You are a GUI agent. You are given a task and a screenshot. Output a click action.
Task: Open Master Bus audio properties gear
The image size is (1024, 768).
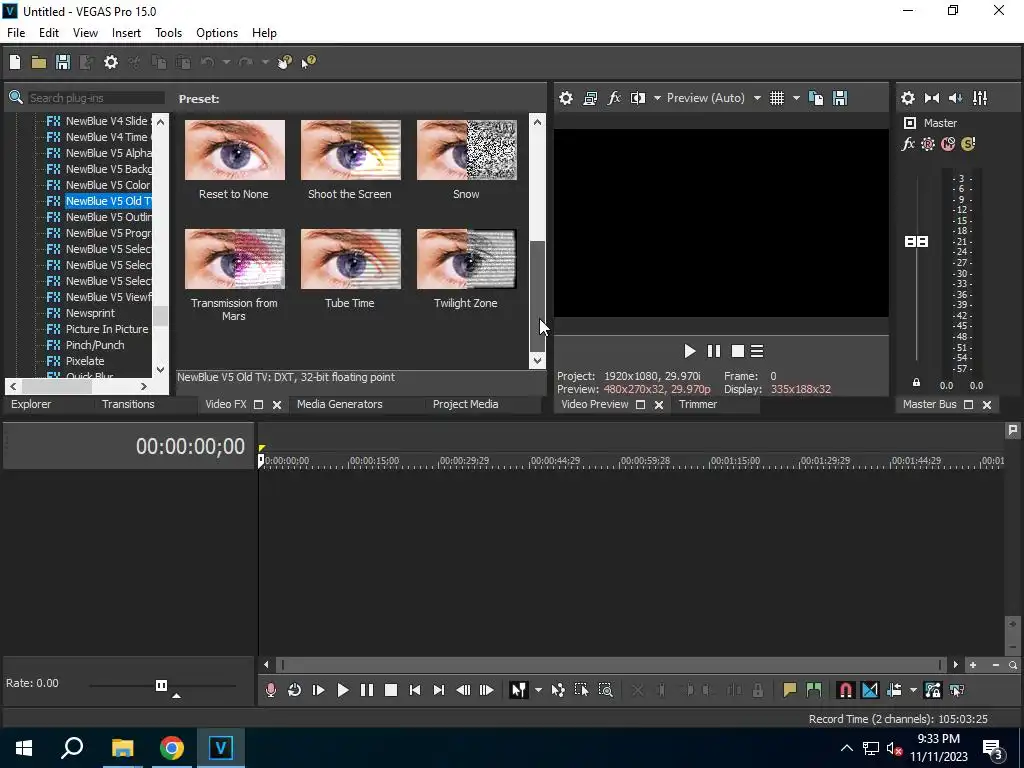tap(908, 98)
